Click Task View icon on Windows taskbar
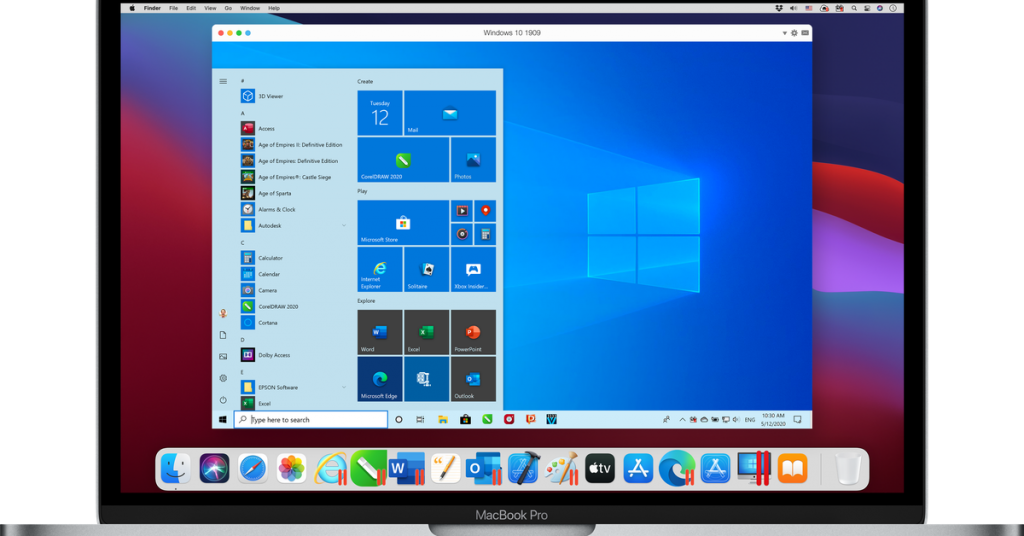The image size is (1024, 536). tap(420, 420)
